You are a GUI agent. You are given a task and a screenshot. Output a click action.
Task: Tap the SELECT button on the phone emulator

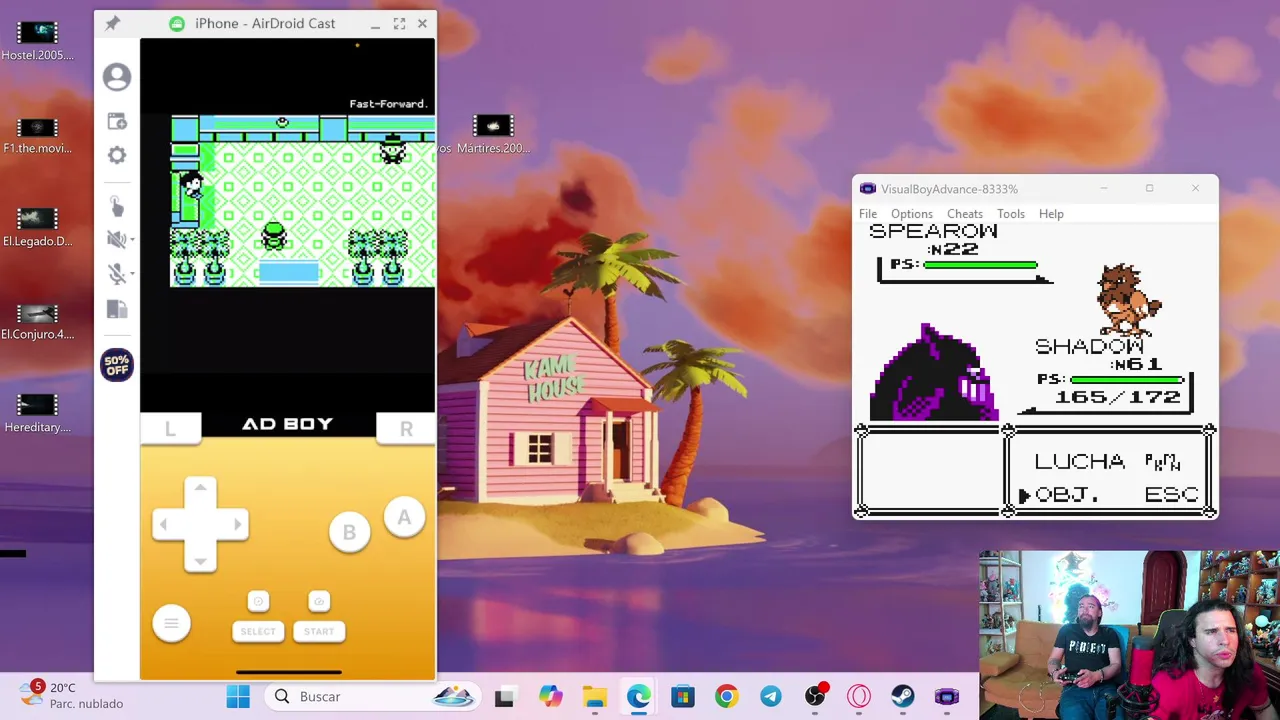[x=258, y=631]
